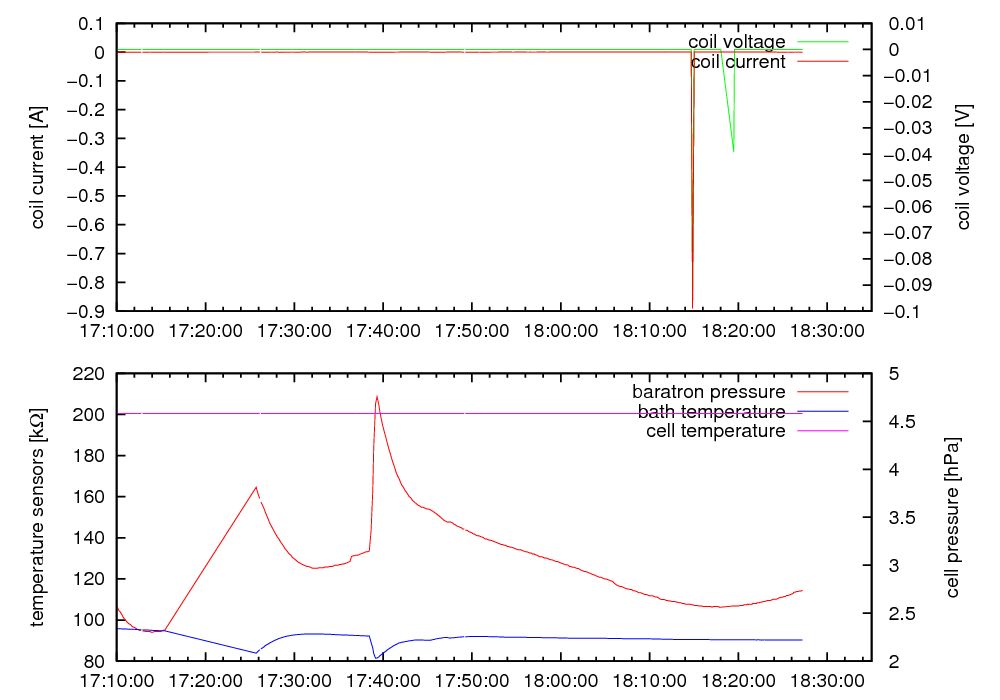Screen dimensions: 1000x700
Task: Click the blue bath temperature legend line sample
Action: pyautogui.click(x=821, y=412)
